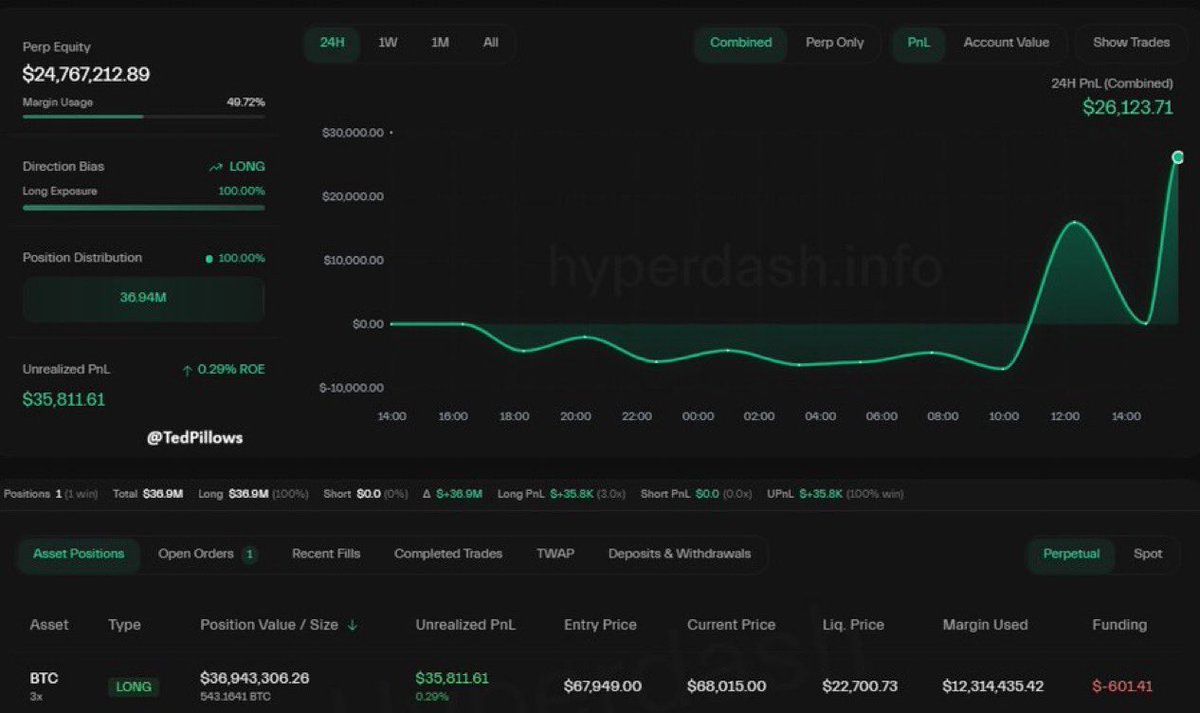Click the 24H PnL value $26,123.71

tap(1128, 107)
